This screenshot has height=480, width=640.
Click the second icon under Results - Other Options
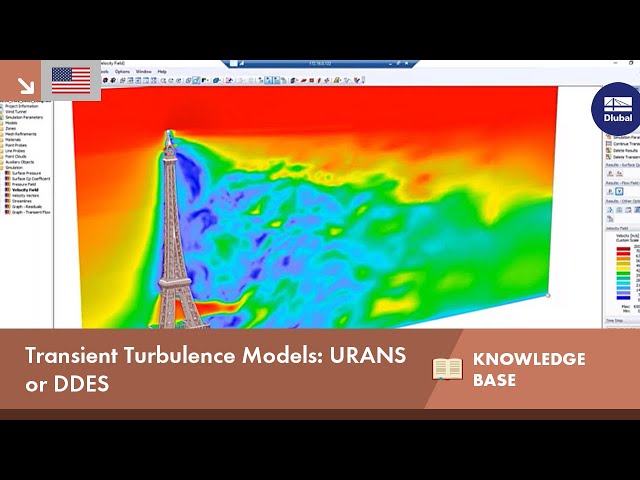click(x=619, y=210)
